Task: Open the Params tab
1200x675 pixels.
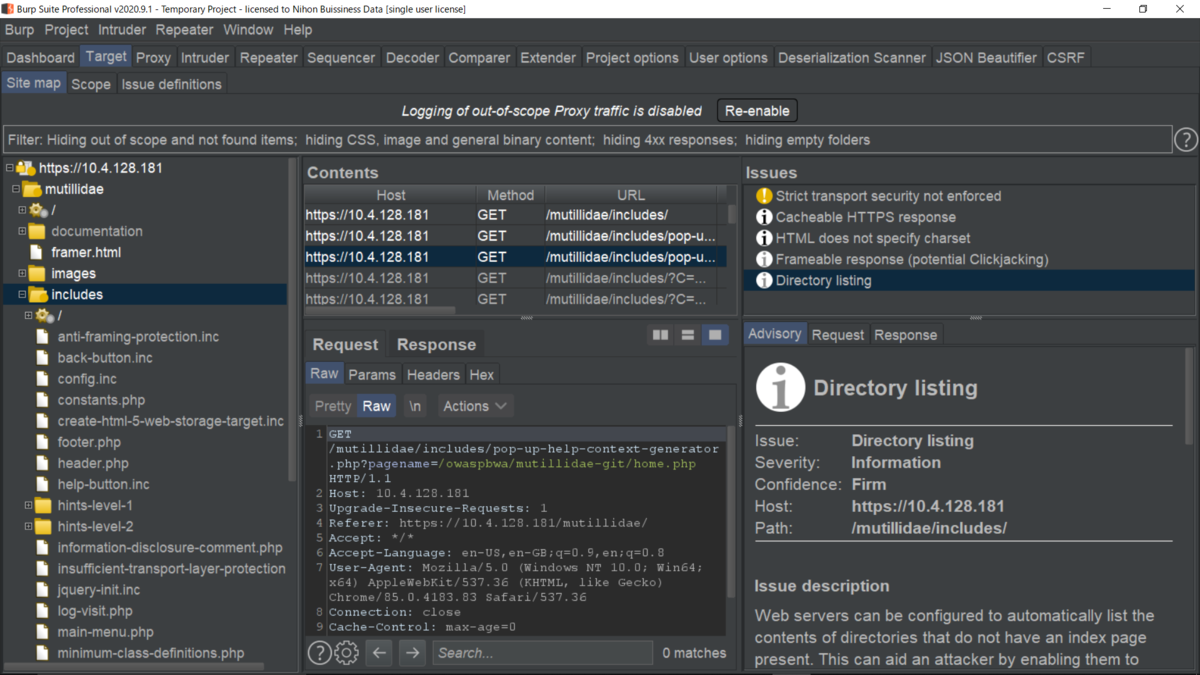Action: pos(372,374)
